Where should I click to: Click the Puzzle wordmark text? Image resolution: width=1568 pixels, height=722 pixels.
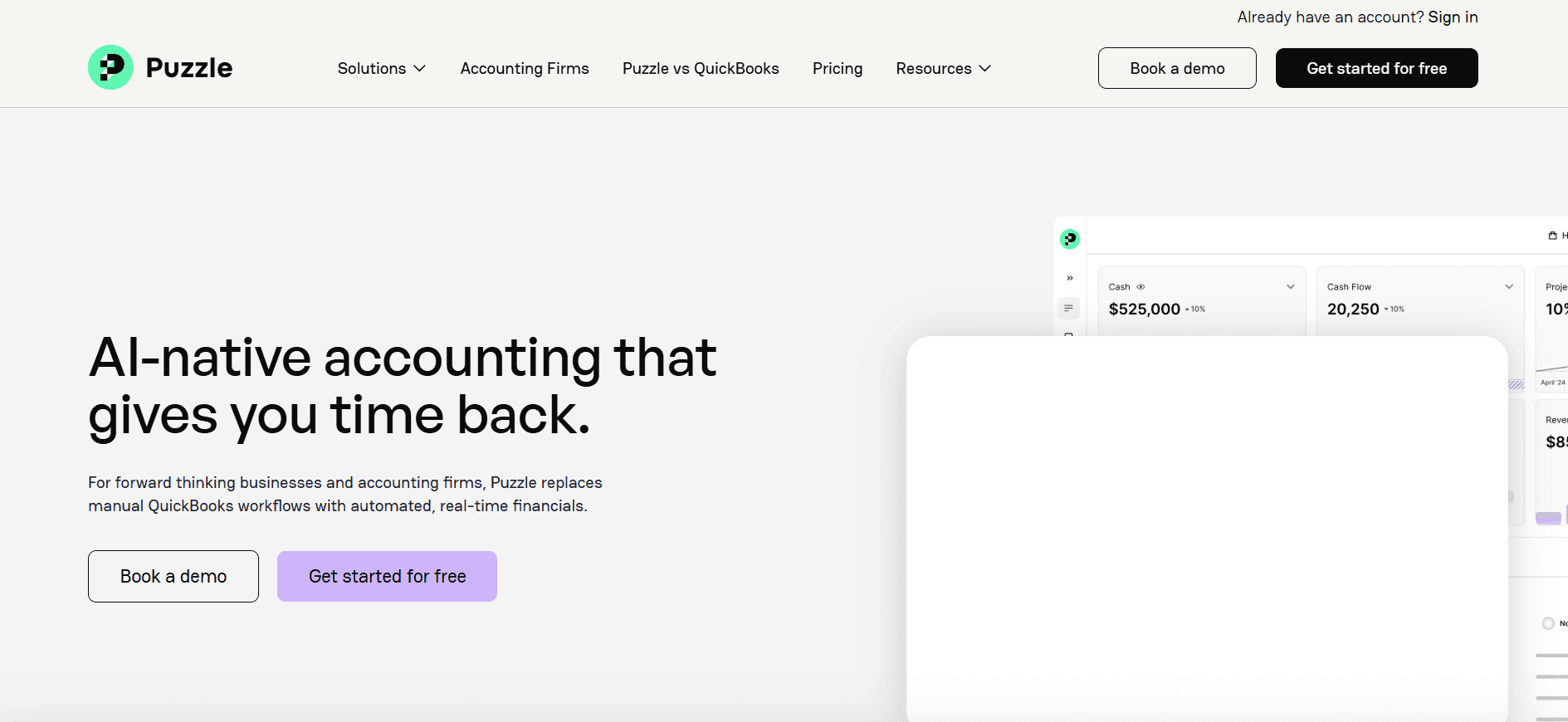pos(189,68)
